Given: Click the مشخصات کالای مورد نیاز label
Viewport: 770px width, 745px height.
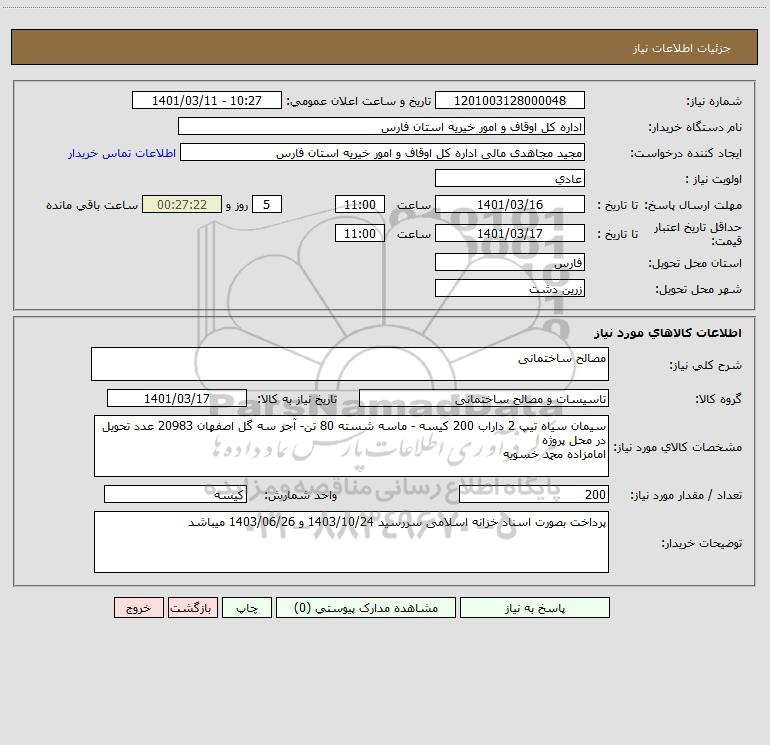Looking at the screenshot, I should (678, 447).
